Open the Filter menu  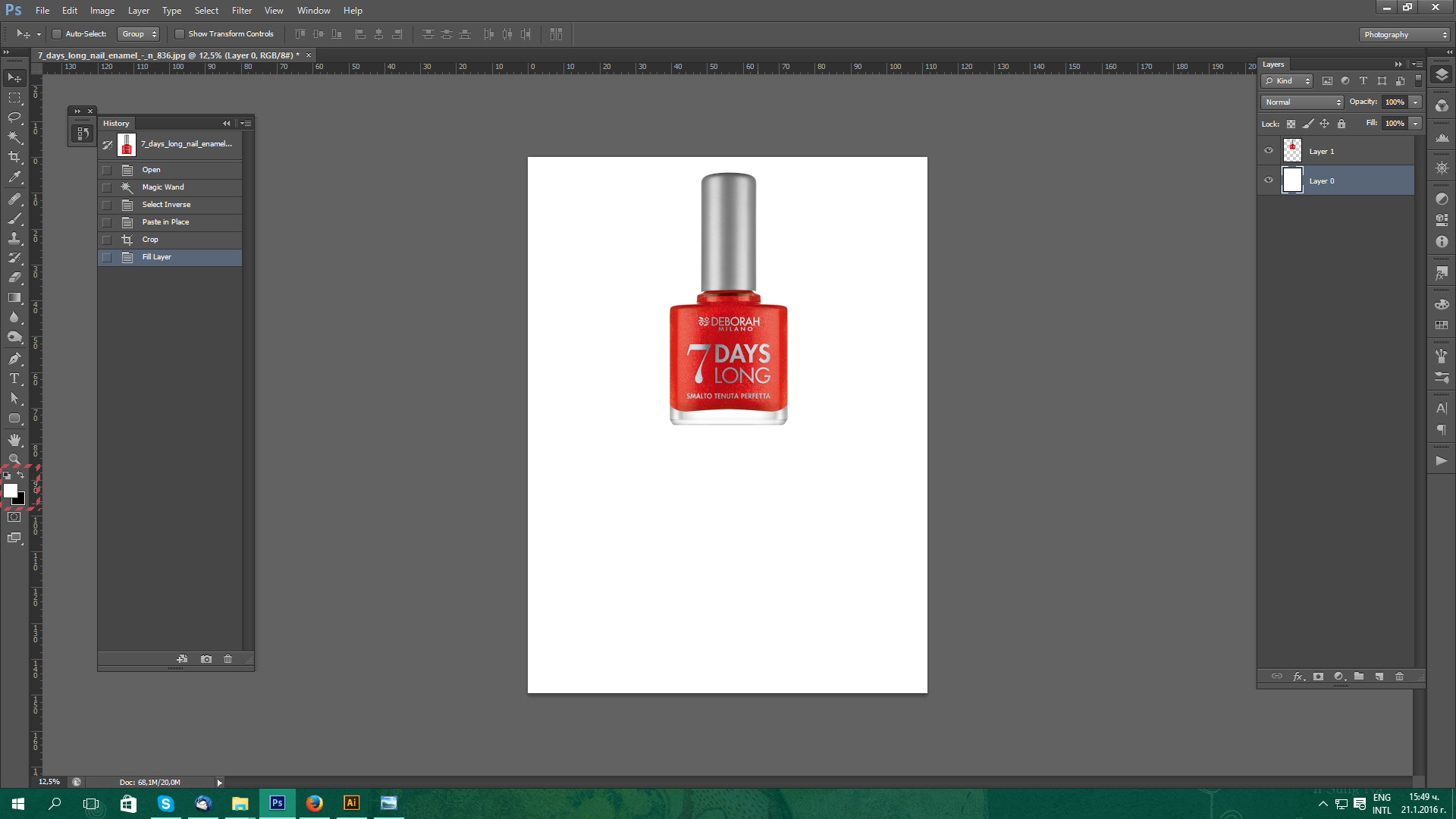[242, 11]
